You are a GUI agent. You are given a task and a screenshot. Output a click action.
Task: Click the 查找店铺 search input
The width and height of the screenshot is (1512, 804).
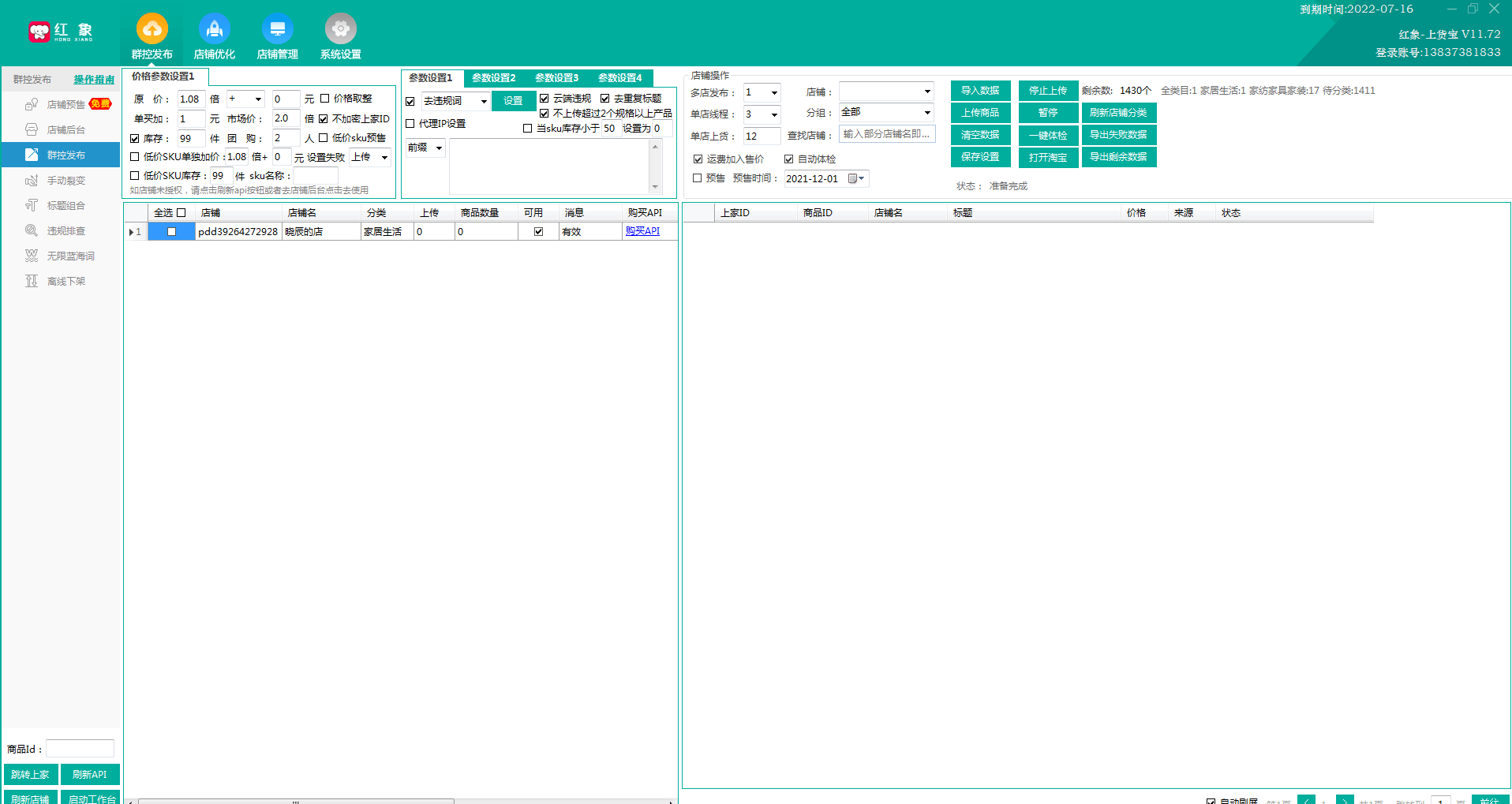(887, 134)
